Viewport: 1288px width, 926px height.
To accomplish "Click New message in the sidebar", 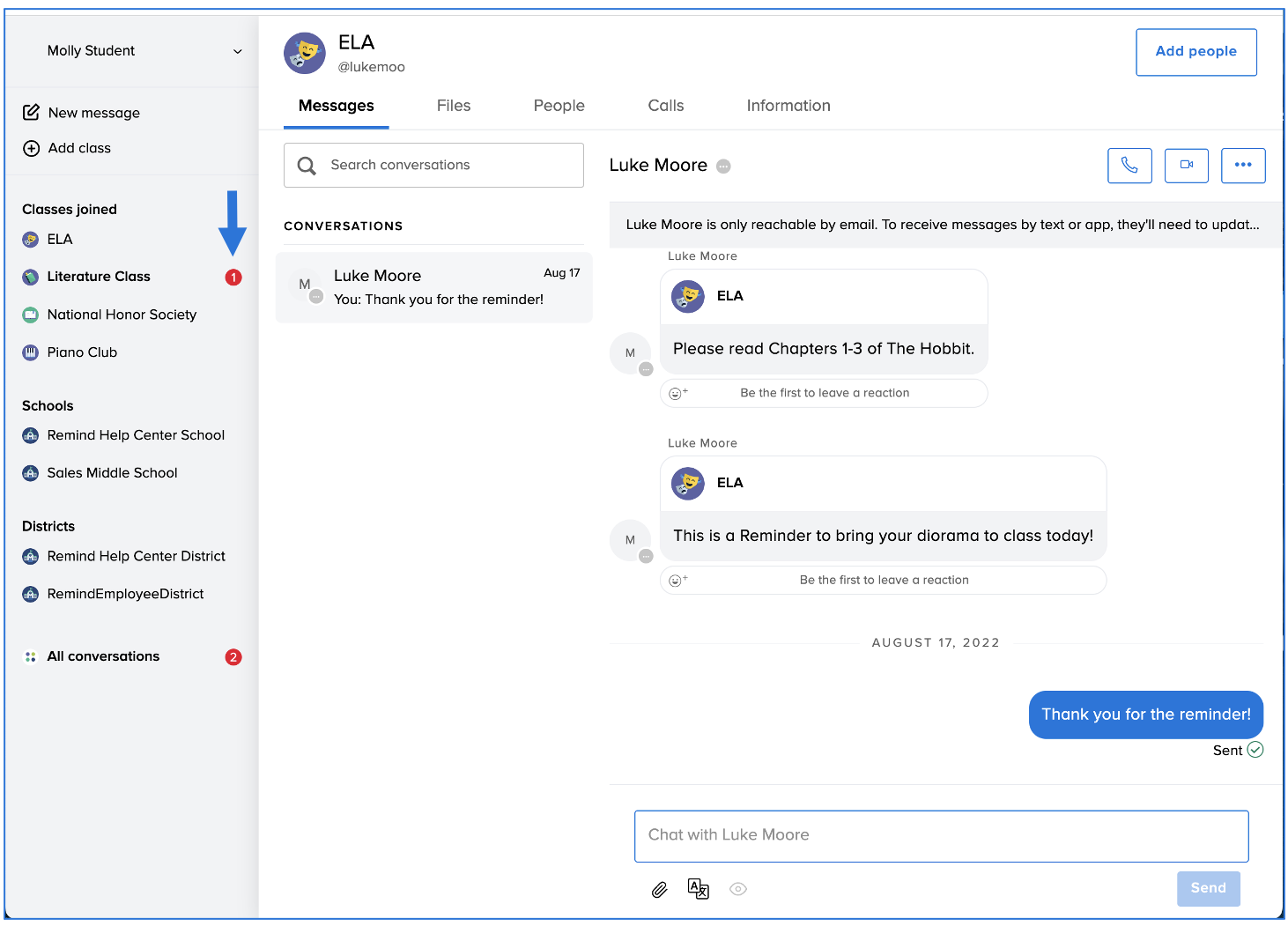I will click(x=93, y=113).
